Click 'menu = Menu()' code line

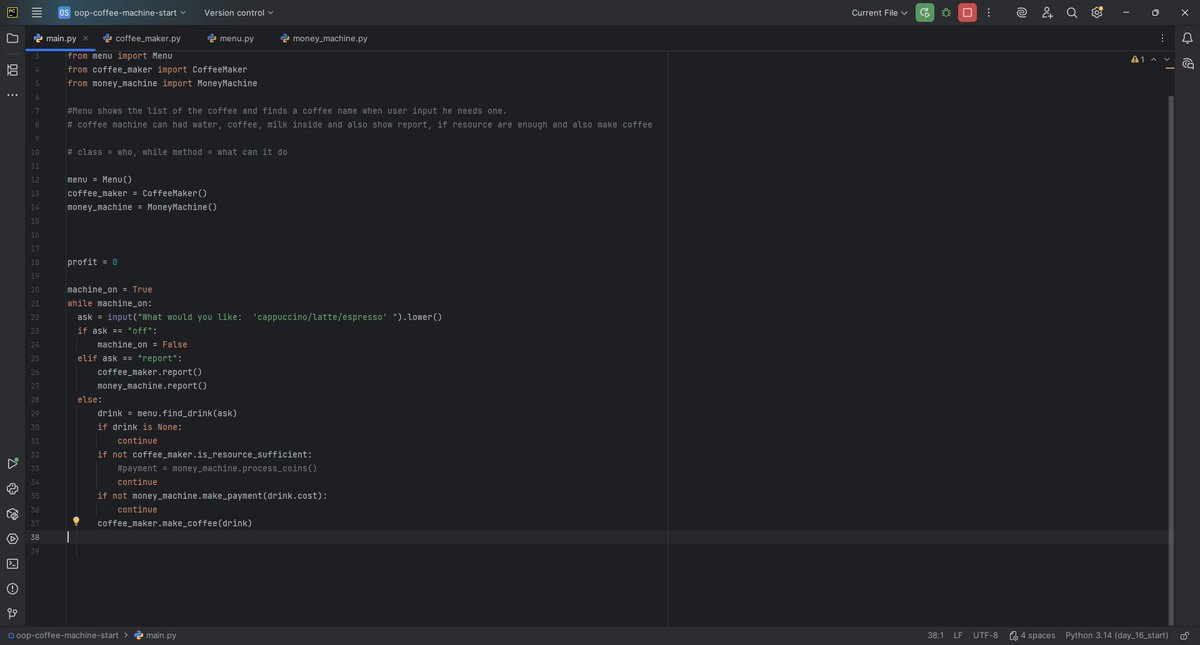99,179
